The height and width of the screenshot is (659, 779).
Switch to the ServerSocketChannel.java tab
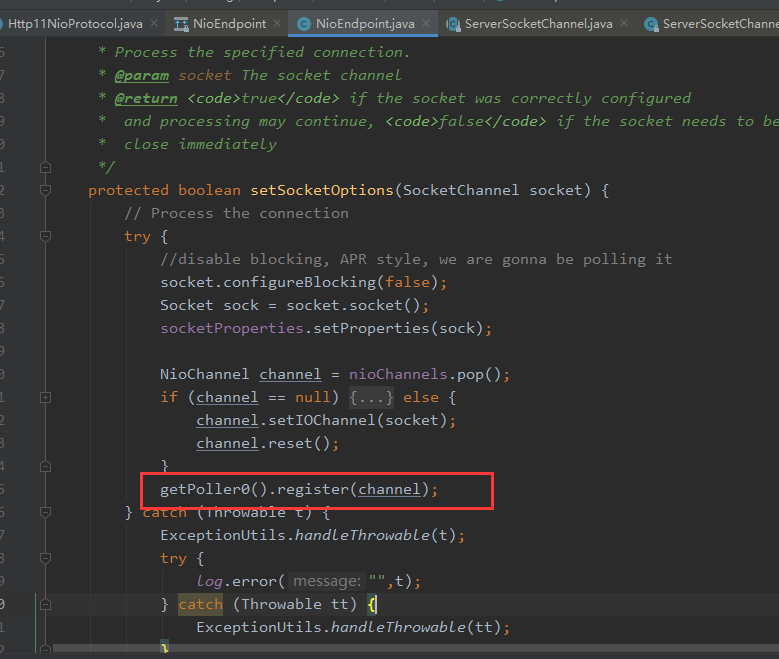539,24
